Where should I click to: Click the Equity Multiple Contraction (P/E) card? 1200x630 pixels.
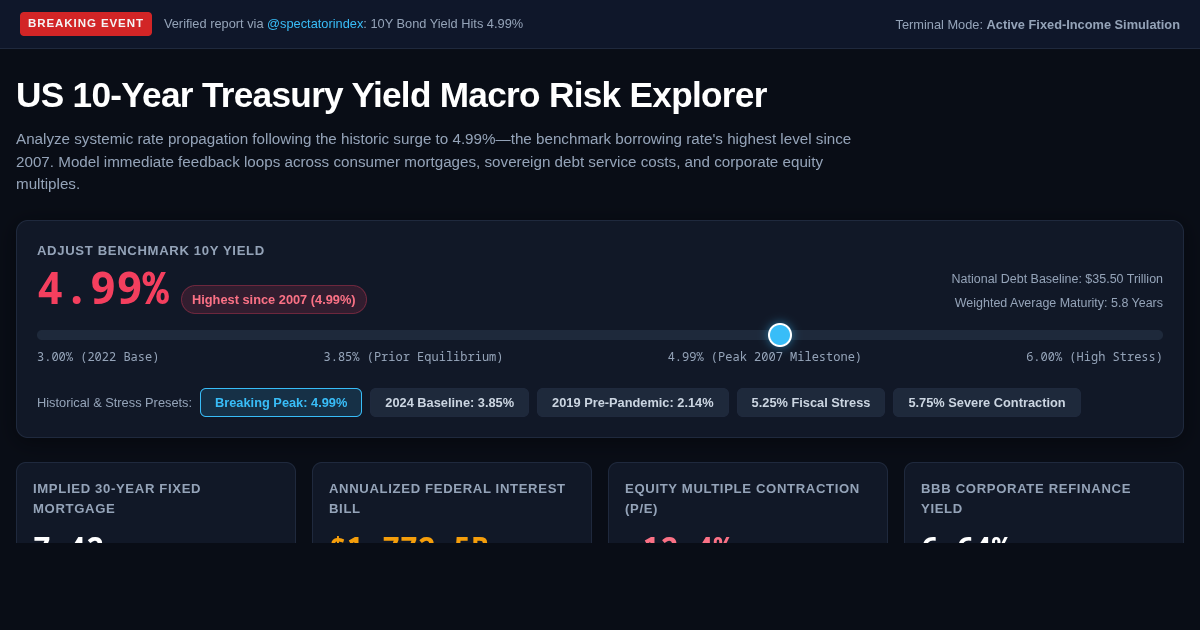click(748, 503)
